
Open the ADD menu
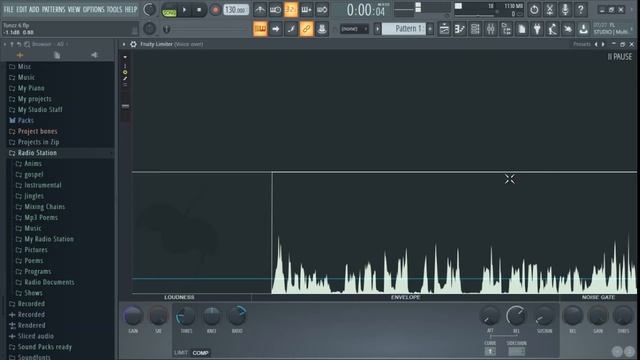point(34,9)
